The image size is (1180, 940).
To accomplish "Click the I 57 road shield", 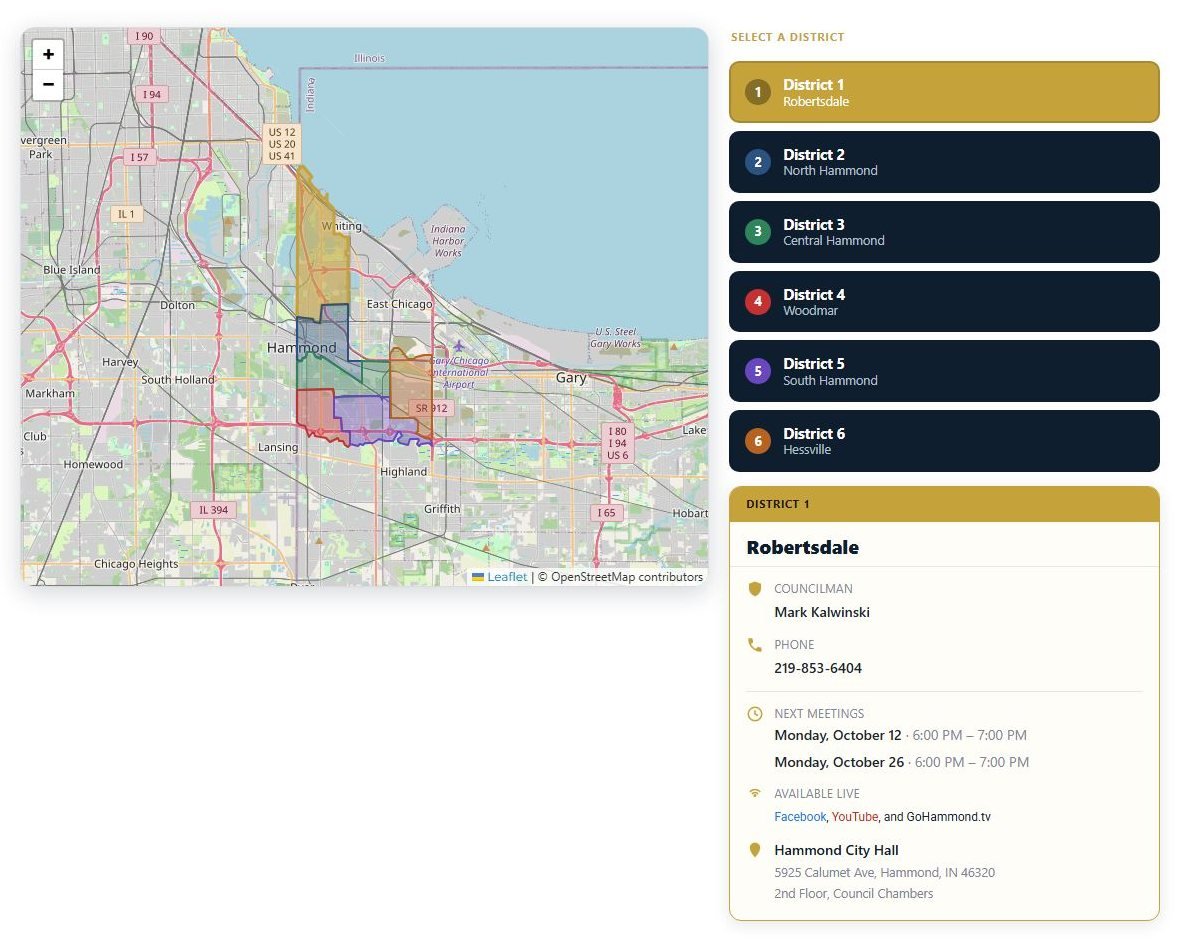I will [139, 157].
